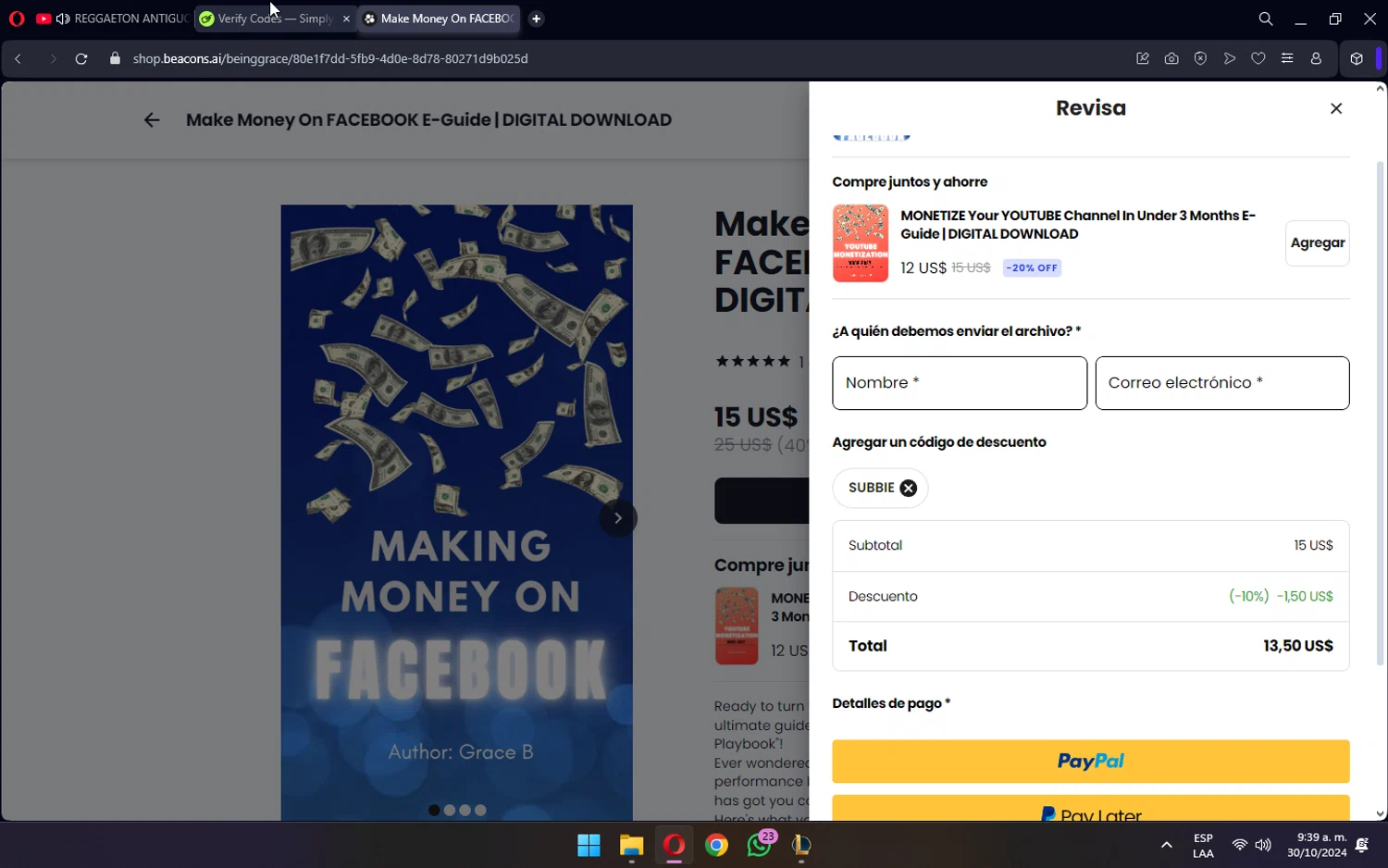Go back in browser history

pyautogui.click(x=18, y=58)
